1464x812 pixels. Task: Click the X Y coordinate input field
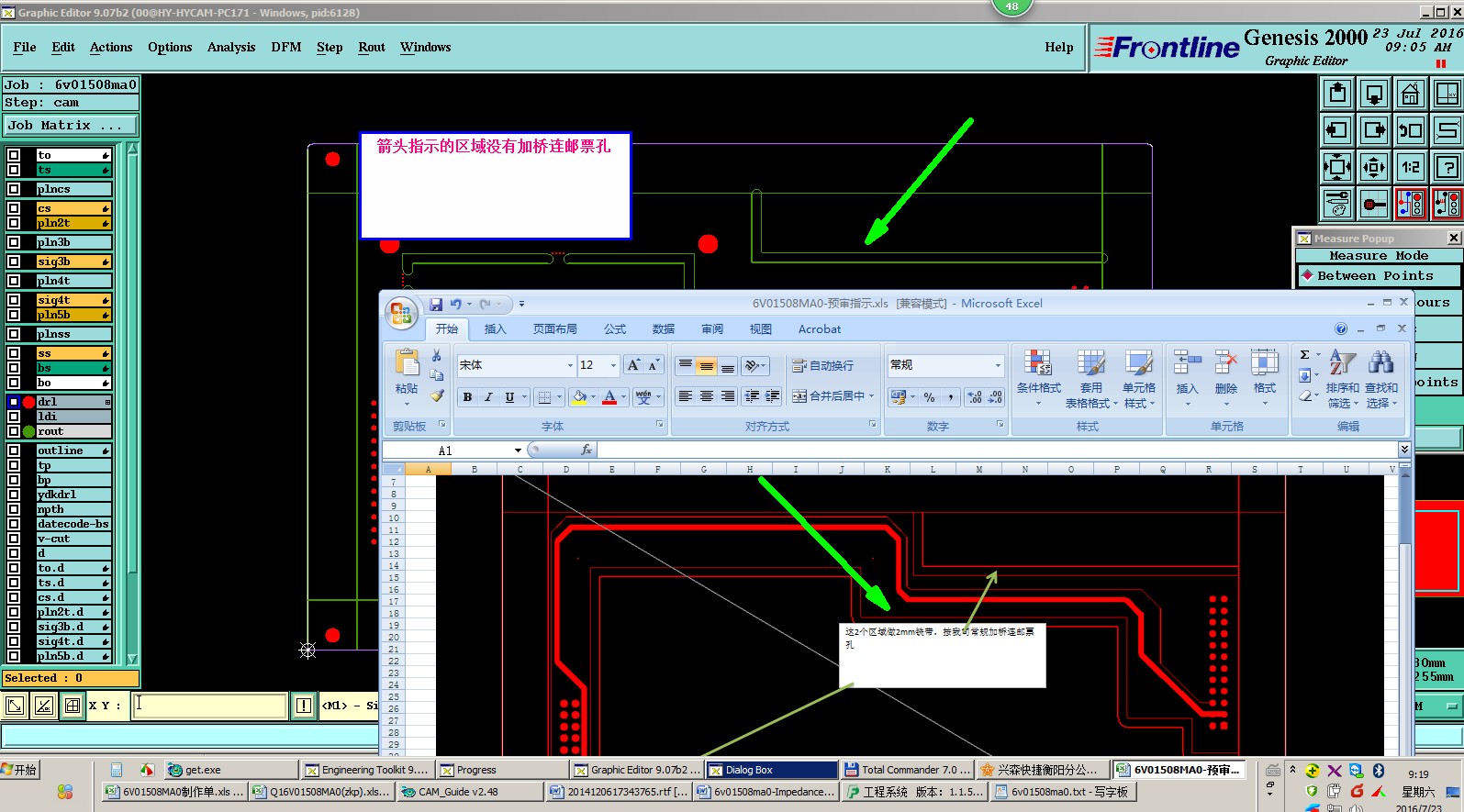[209, 706]
